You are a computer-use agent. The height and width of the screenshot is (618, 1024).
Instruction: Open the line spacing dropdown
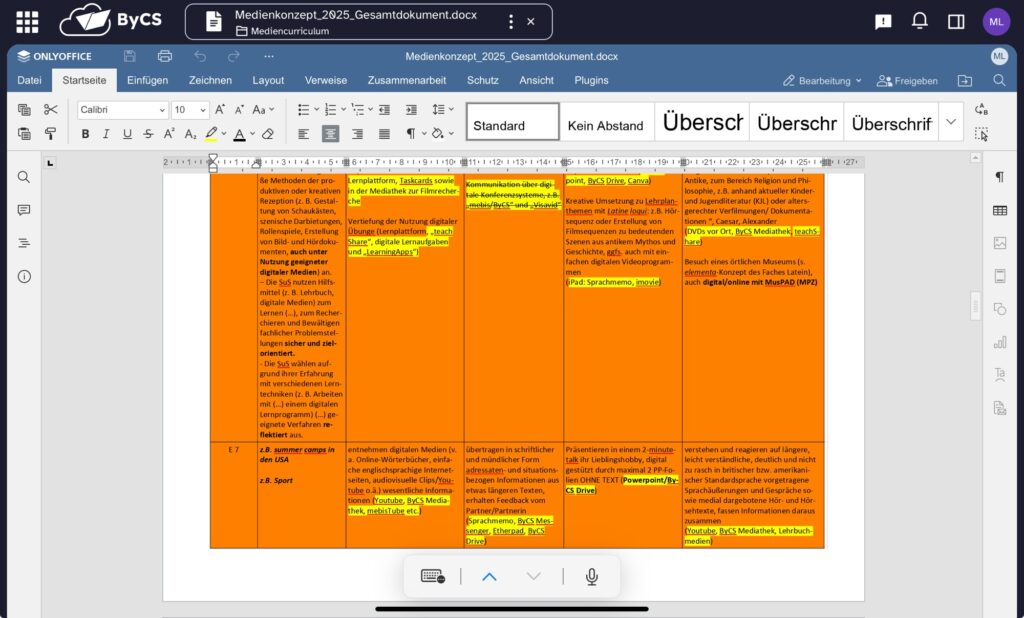tap(443, 109)
